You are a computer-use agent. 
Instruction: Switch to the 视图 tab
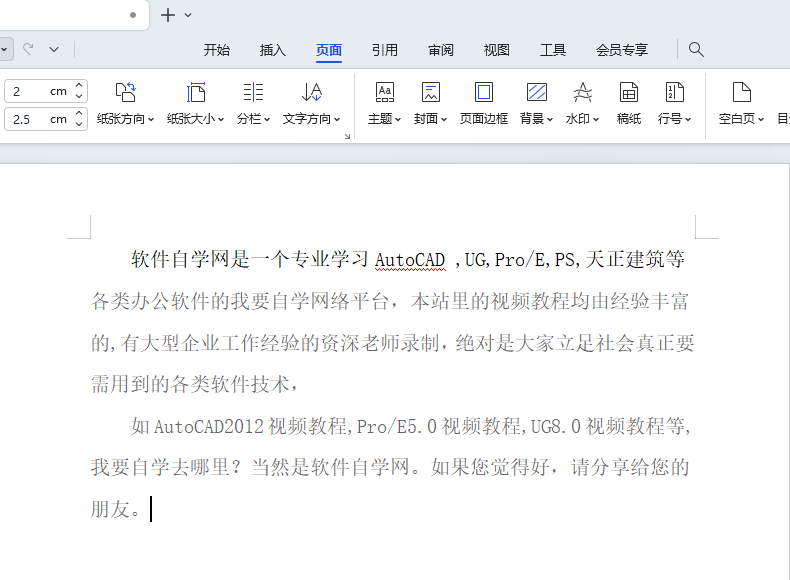coord(497,50)
